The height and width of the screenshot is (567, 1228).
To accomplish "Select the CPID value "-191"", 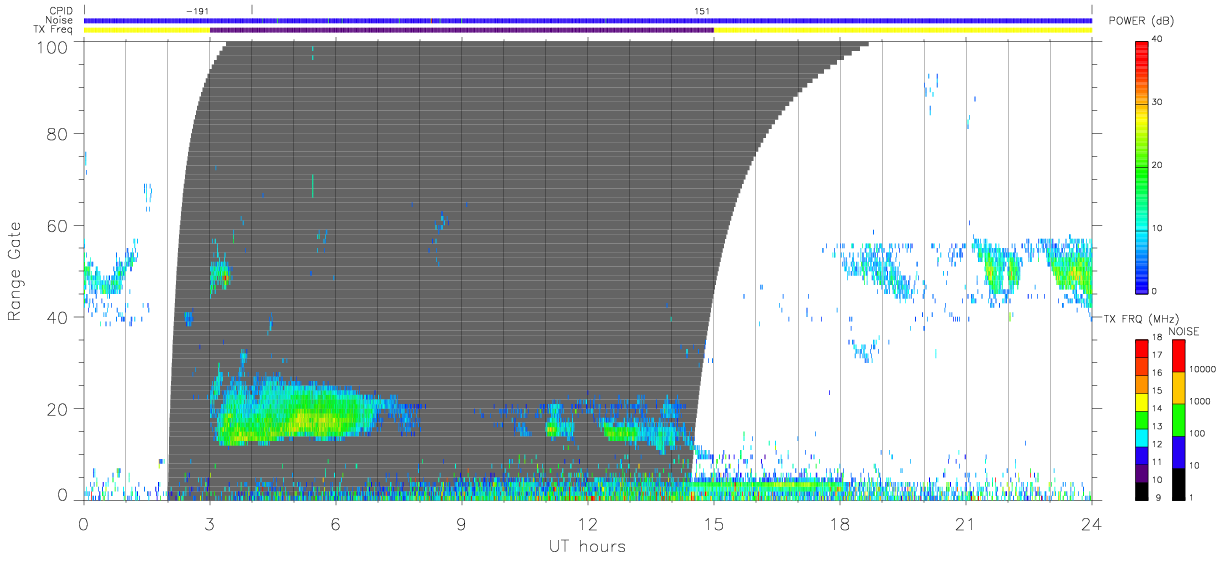I will click(199, 10).
